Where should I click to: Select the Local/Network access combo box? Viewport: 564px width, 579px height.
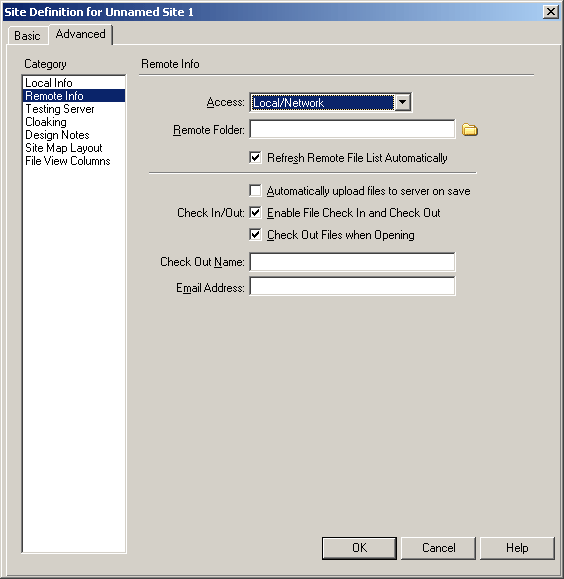(331, 102)
